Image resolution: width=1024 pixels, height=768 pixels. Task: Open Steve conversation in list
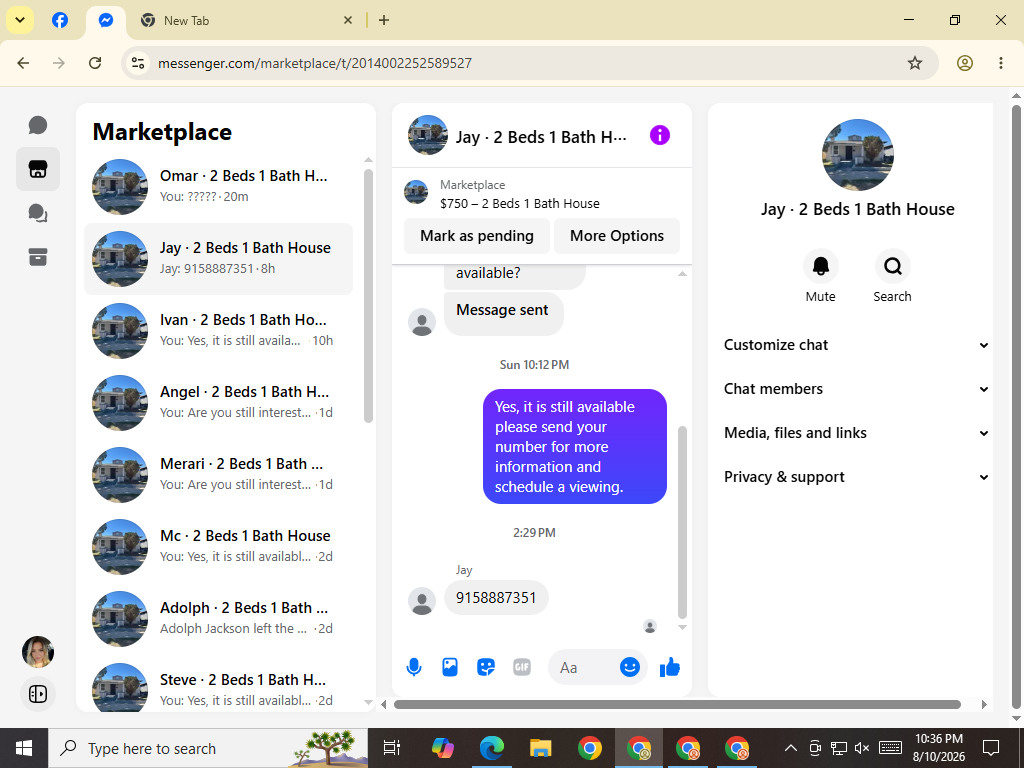coord(219,686)
